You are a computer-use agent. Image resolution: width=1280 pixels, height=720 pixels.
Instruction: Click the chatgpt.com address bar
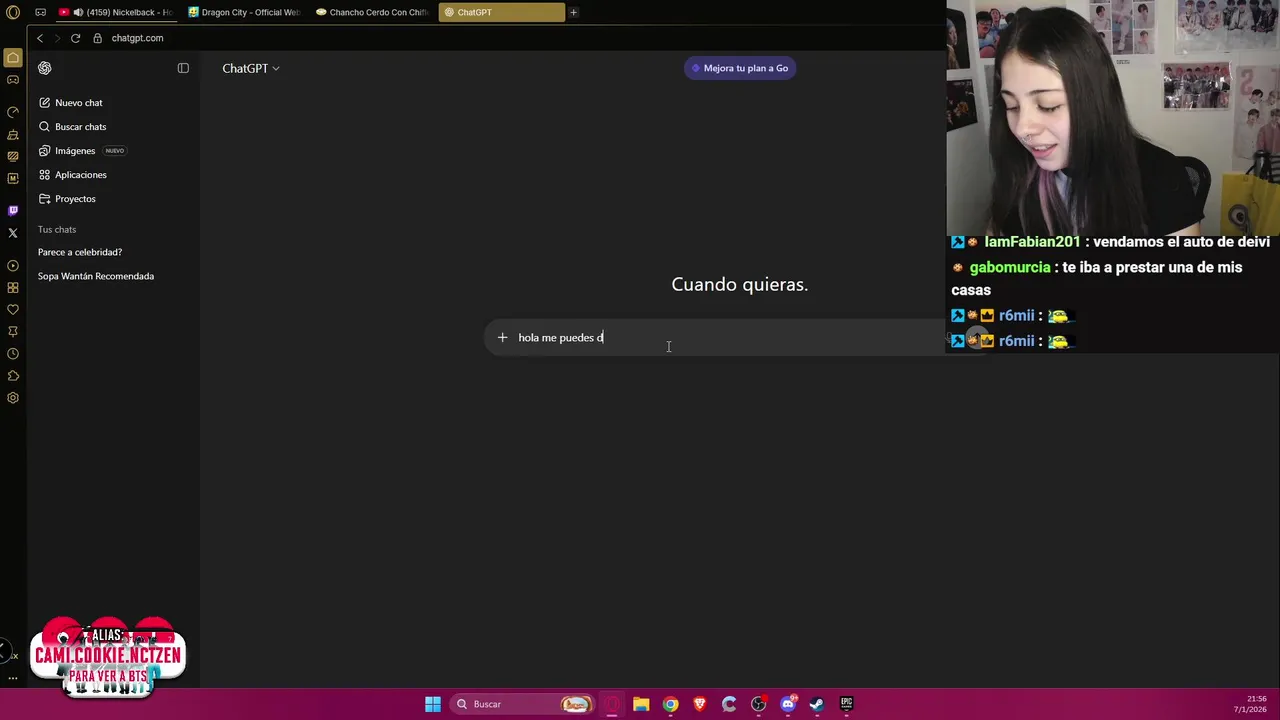137,38
